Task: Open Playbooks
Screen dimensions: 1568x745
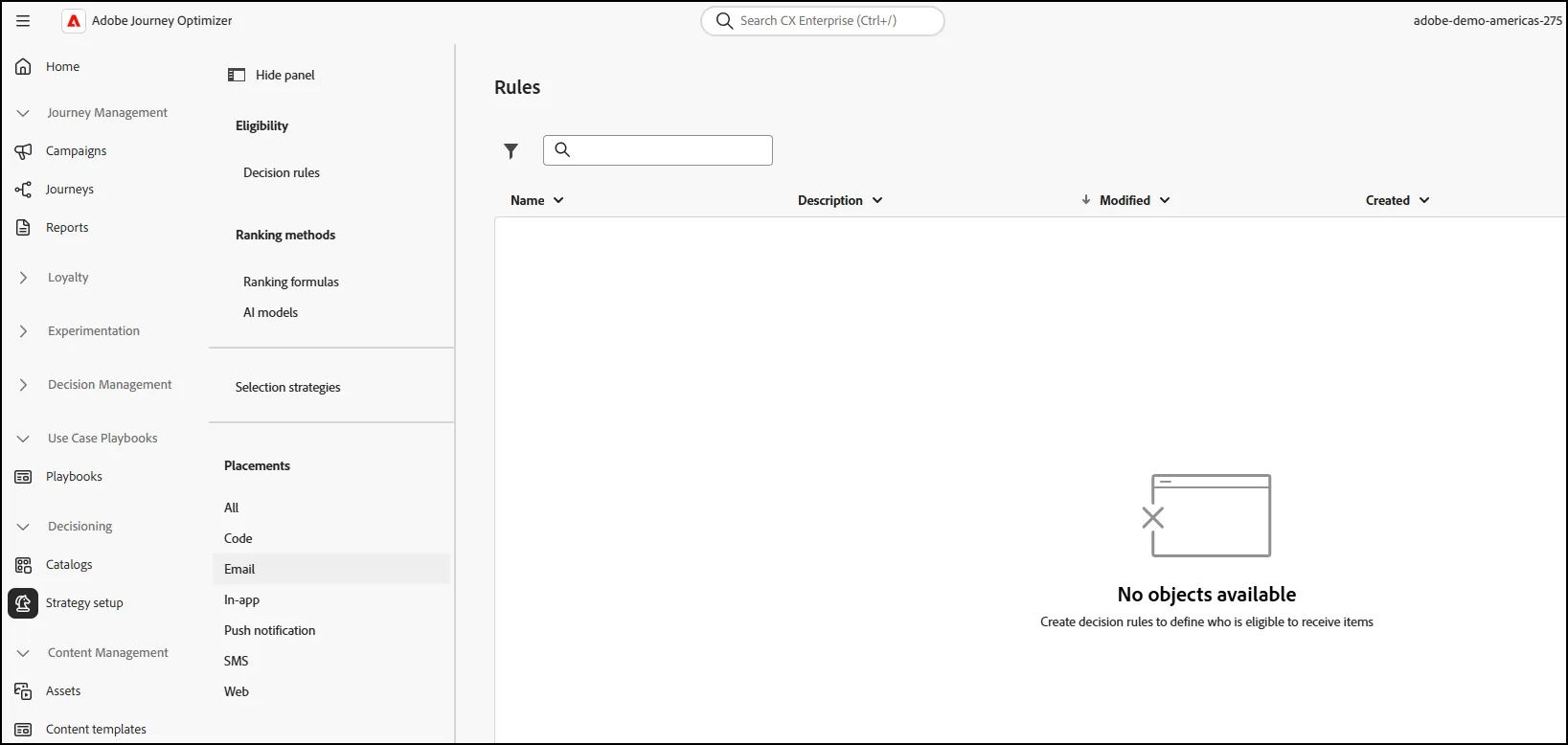Action: (74, 476)
